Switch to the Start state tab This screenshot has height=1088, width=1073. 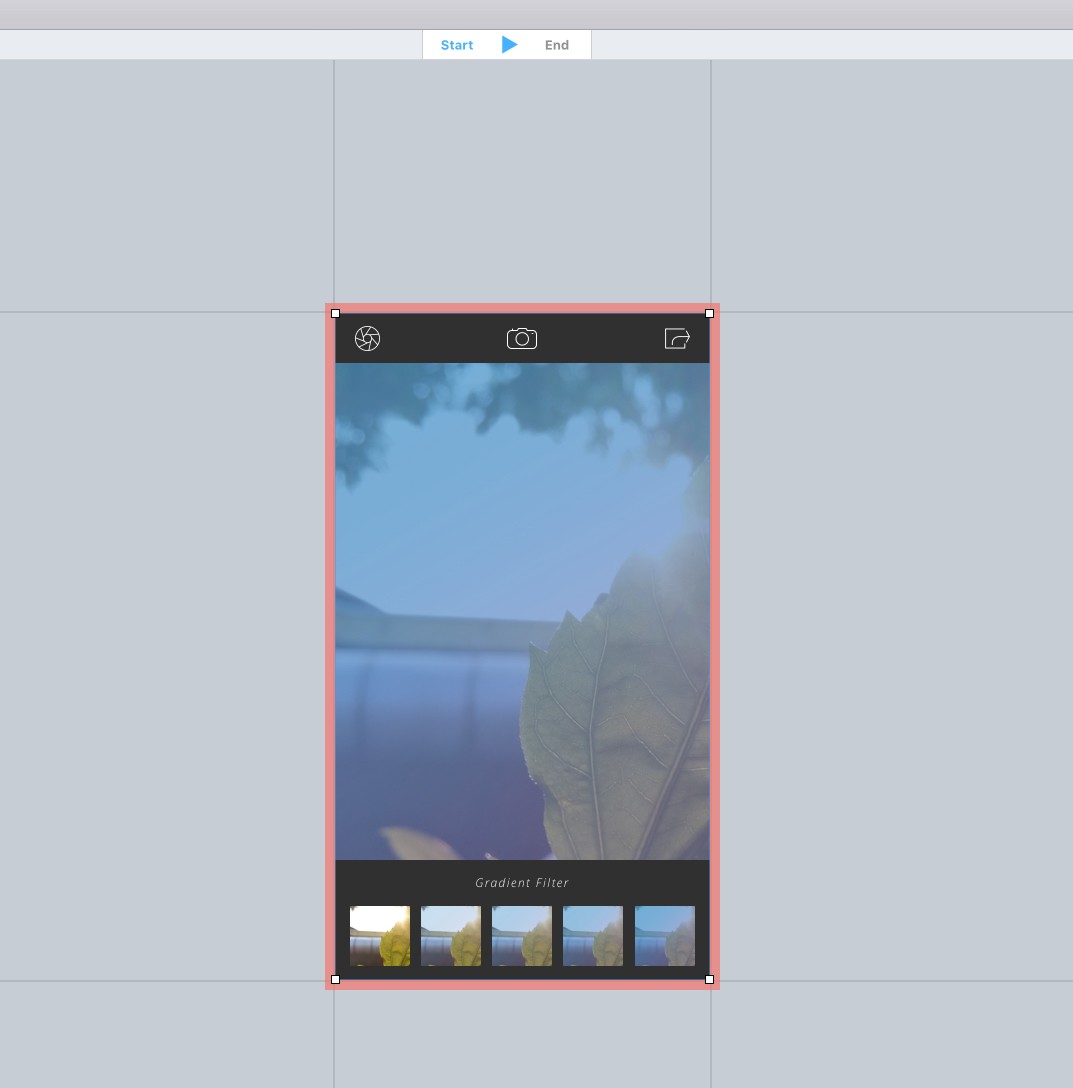pyautogui.click(x=457, y=45)
